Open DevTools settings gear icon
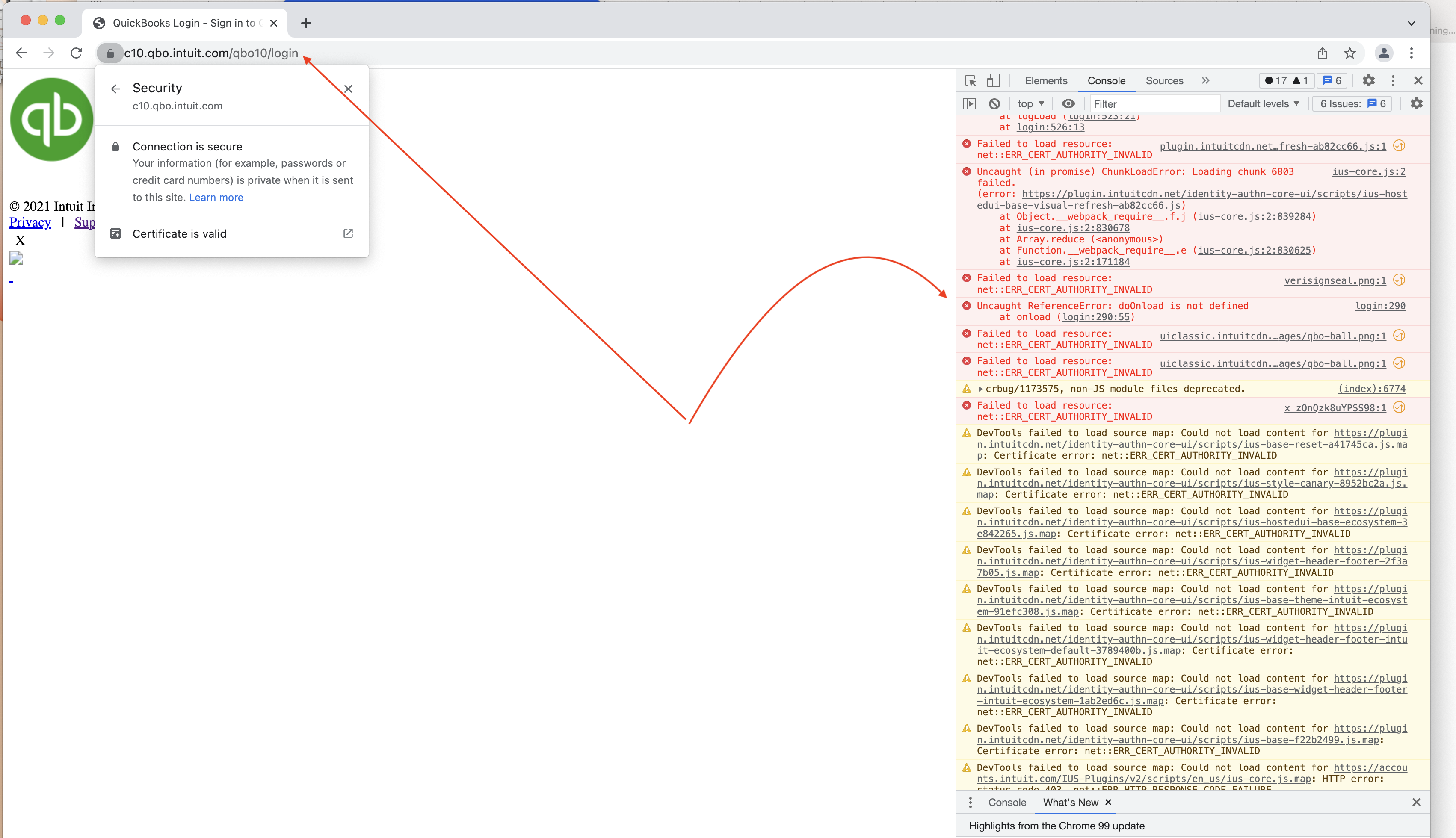This screenshot has height=838, width=1456. tap(1368, 80)
